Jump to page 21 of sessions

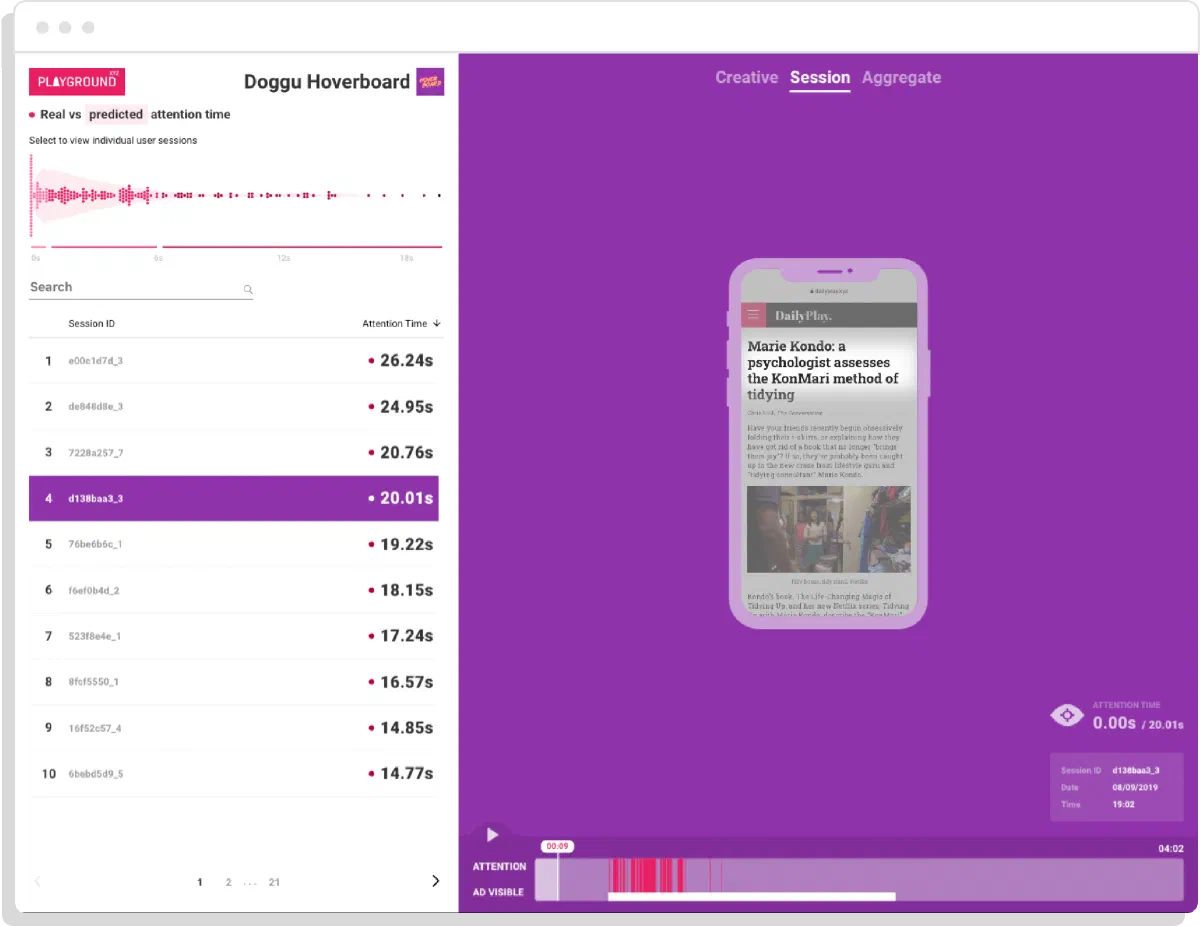coord(274,882)
